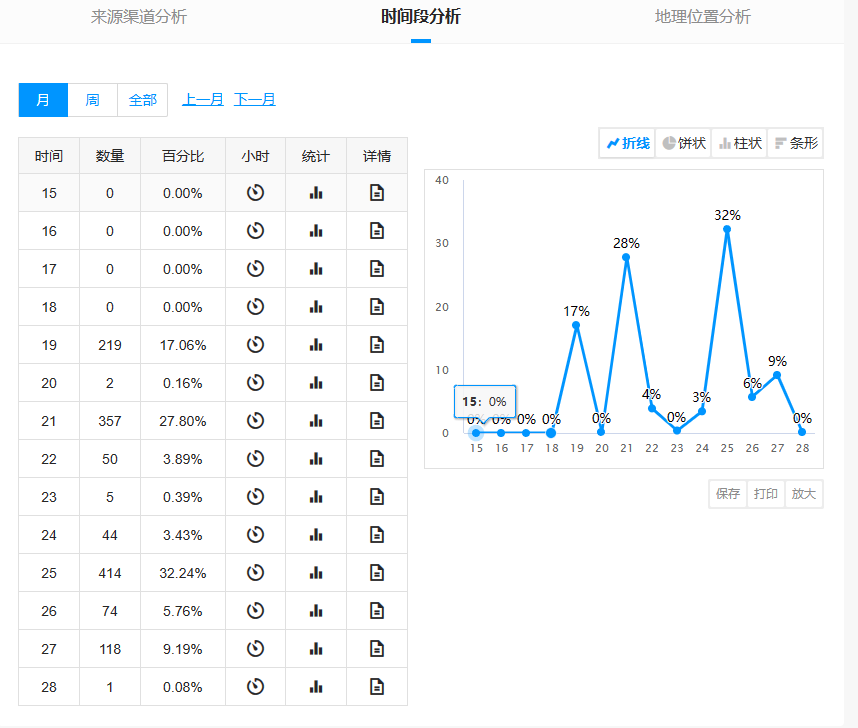
Task: Select the 折线 line chart type
Action: tap(628, 143)
